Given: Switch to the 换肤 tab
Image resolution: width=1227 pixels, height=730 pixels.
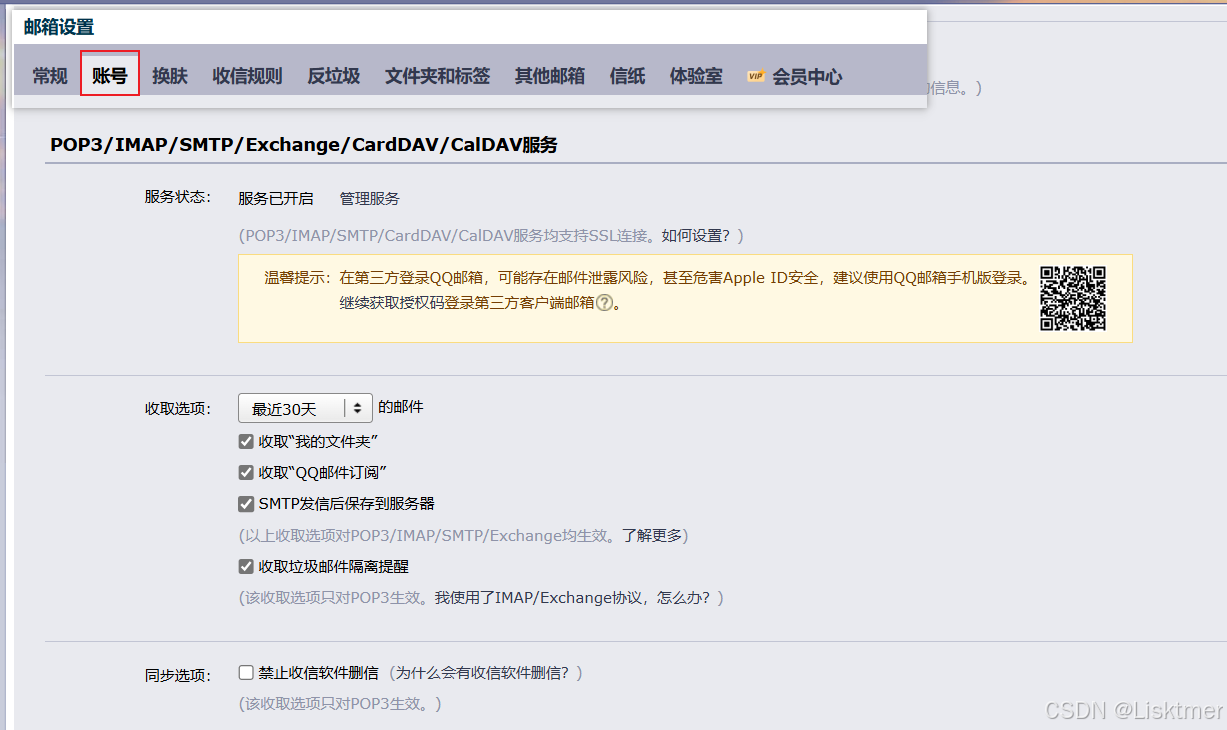Looking at the screenshot, I should pos(169,75).
